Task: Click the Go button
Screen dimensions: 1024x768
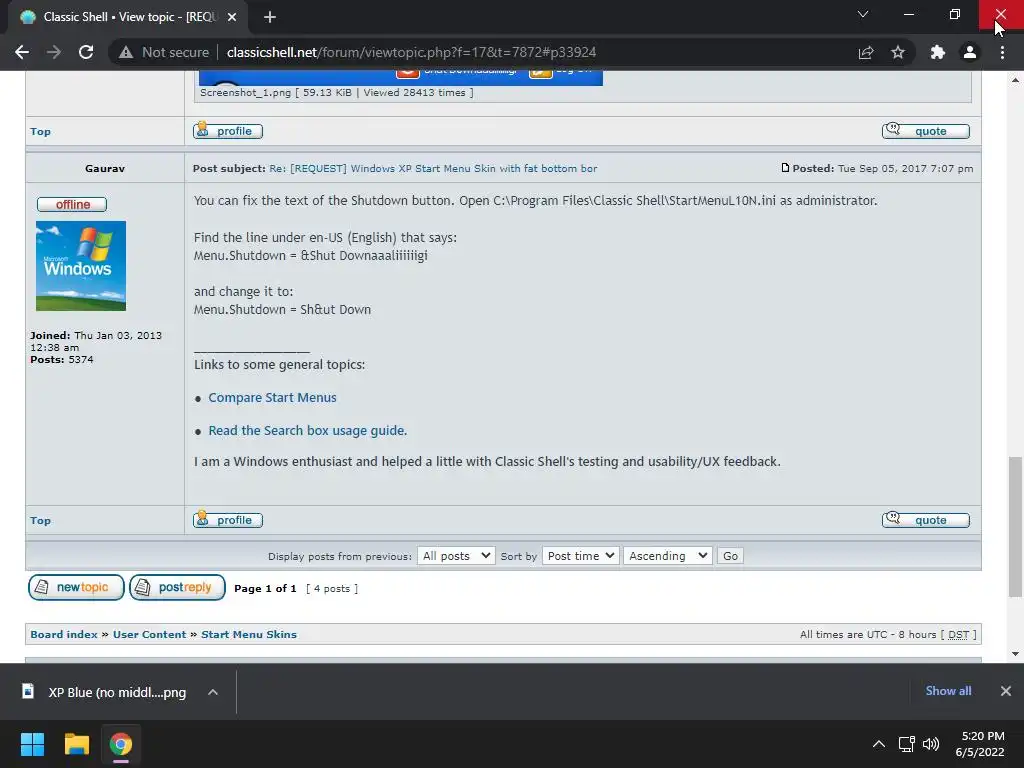Action: point(730,556)
